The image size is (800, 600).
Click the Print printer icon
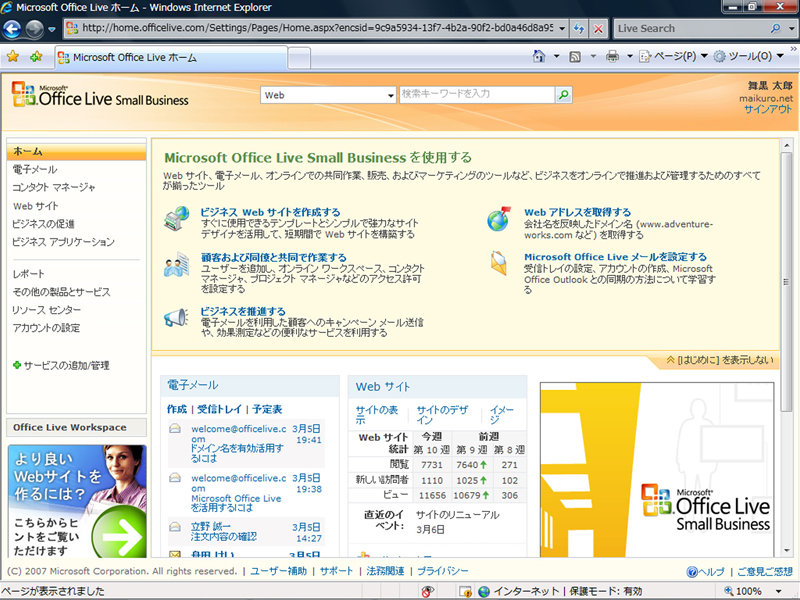tap(612, 56)
